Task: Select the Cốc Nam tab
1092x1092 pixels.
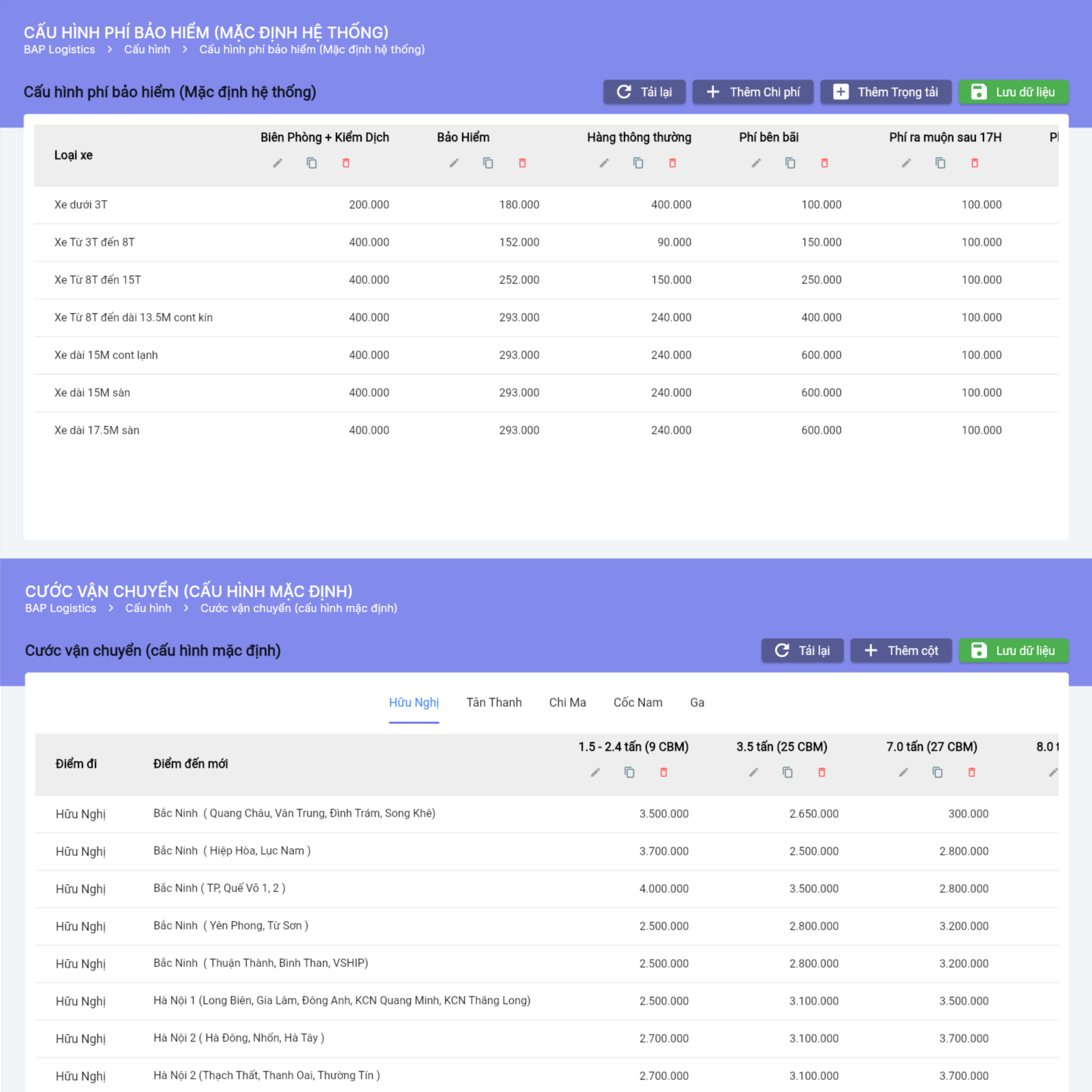Action: (638, 702)
